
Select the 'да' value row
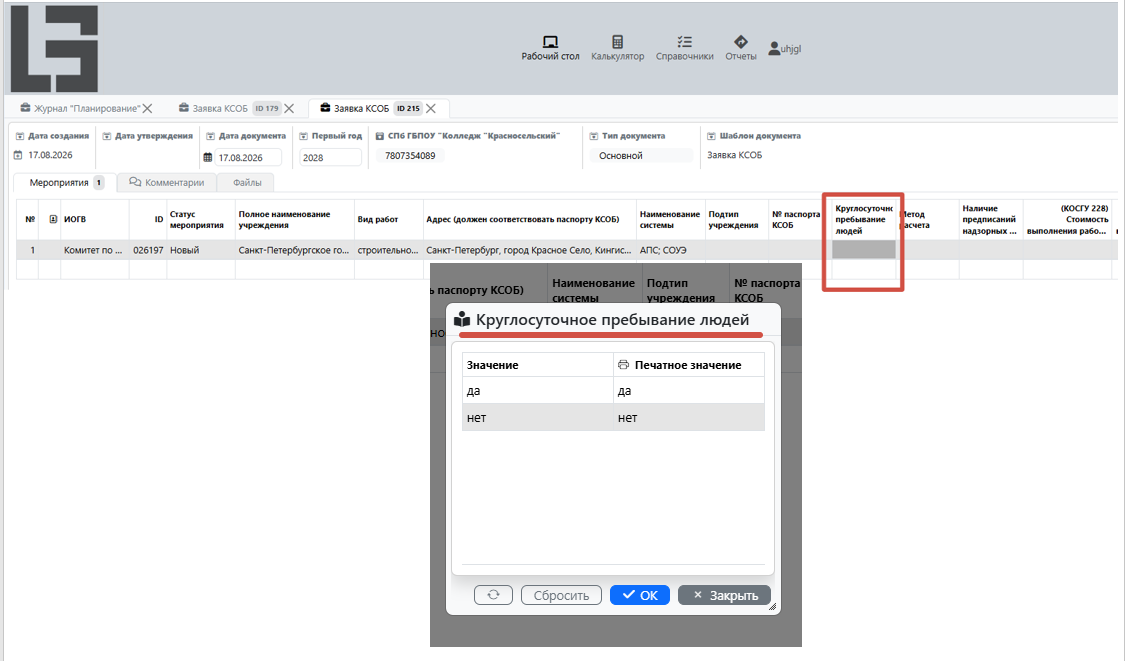(613, 391)
